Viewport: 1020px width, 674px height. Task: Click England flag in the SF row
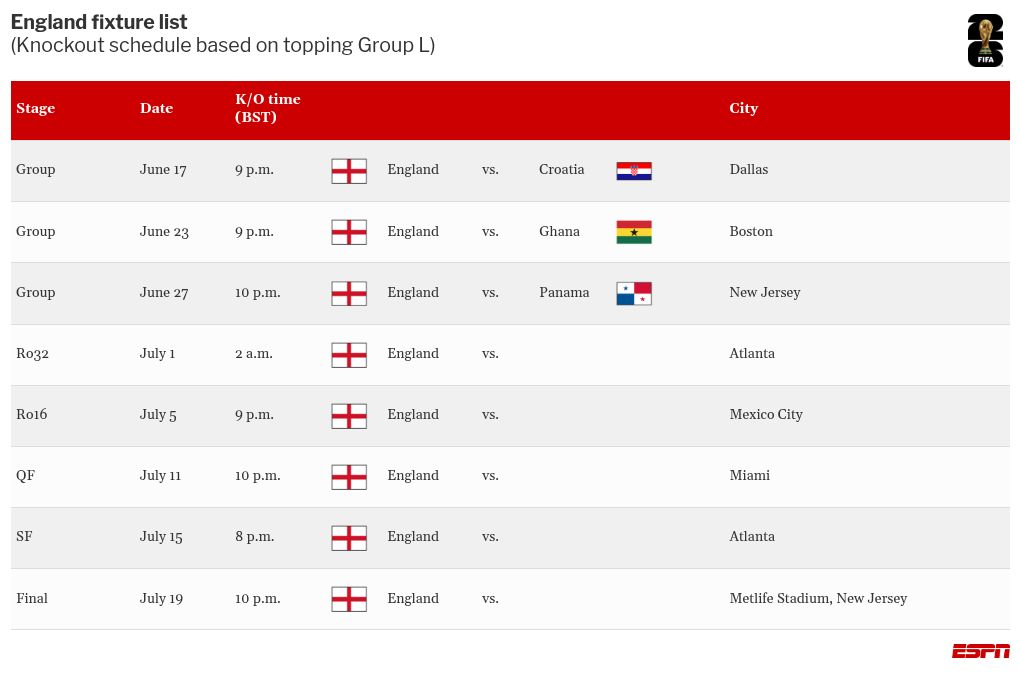pyautogui.click(x=349, y=538)
